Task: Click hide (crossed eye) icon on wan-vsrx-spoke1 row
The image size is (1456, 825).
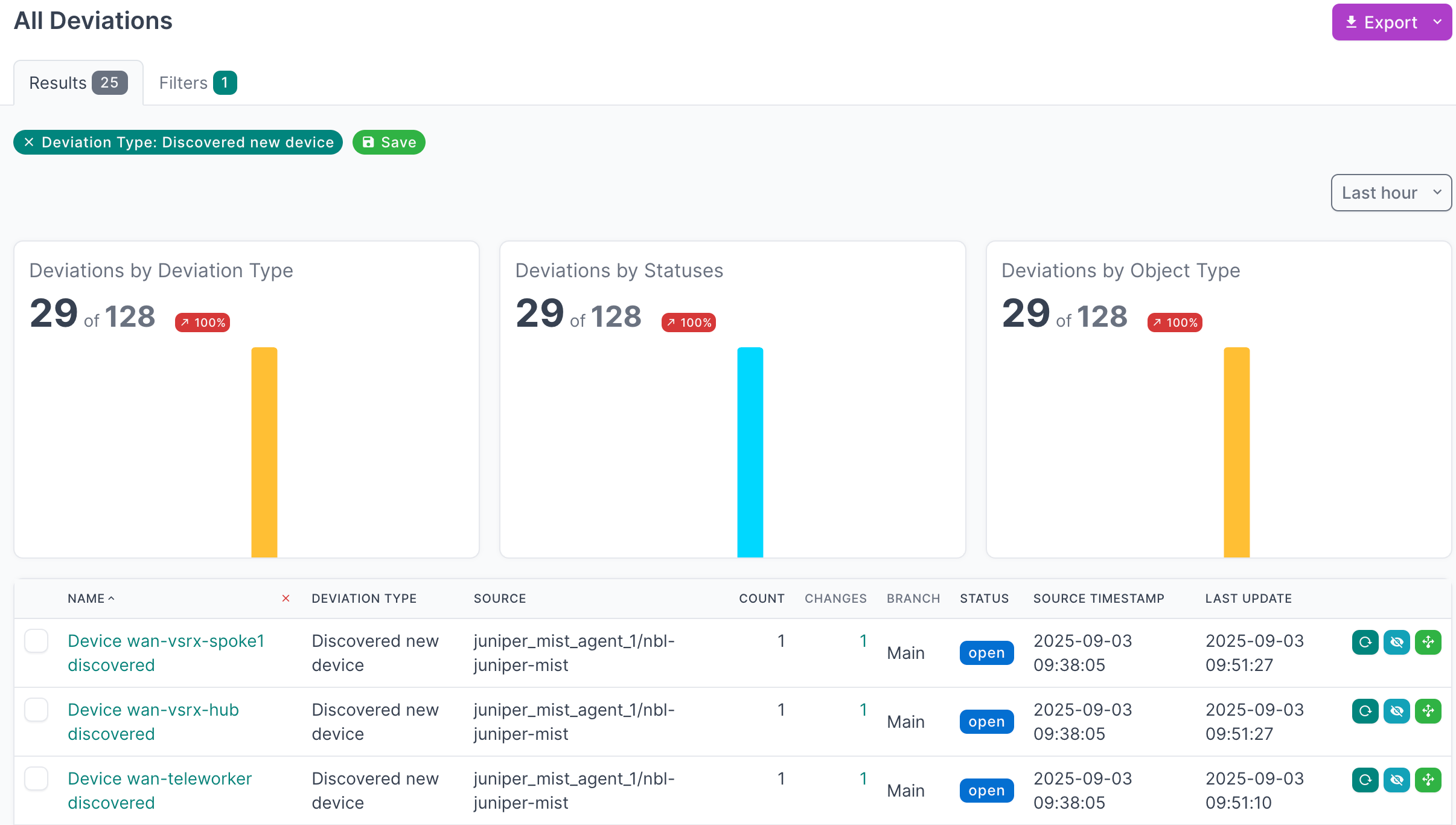Action: (1396, 642)
